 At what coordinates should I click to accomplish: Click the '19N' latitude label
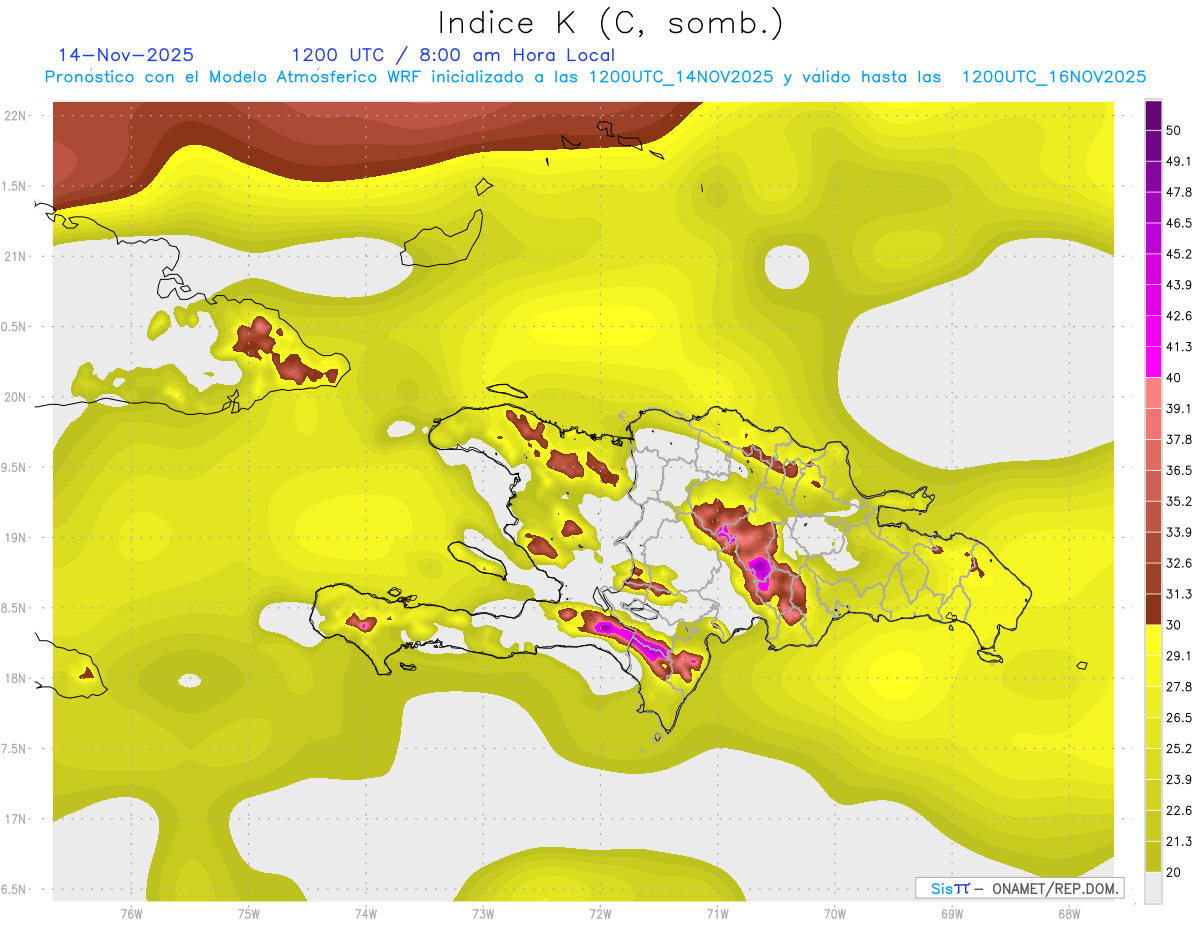pos(17,538)
